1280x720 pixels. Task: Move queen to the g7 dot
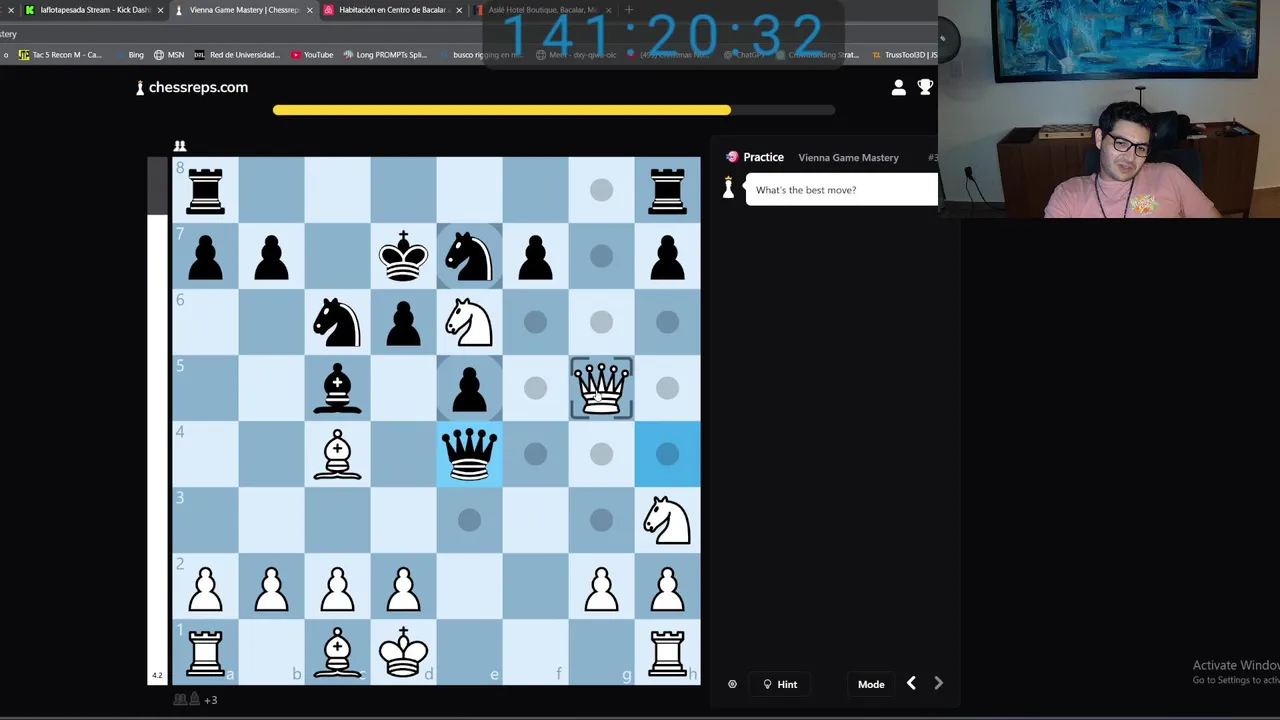point(601,256)
